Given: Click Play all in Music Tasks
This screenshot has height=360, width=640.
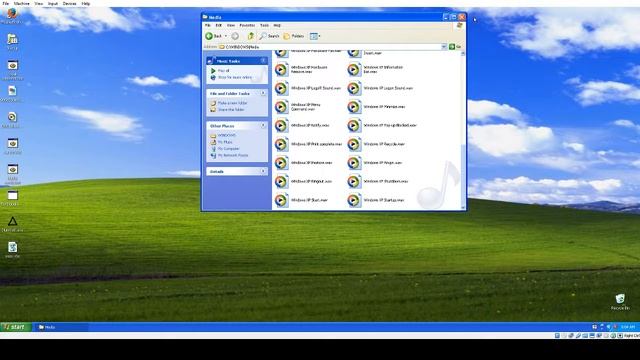Looking at the screenshot, I should pyautogui.click(x=223, y=71).
